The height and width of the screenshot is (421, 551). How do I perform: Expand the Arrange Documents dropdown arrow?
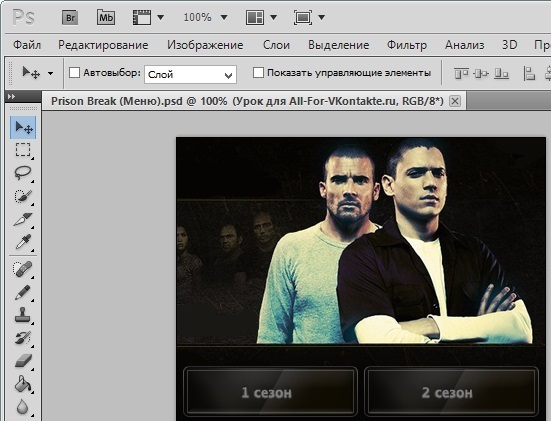tap(273, 17)
